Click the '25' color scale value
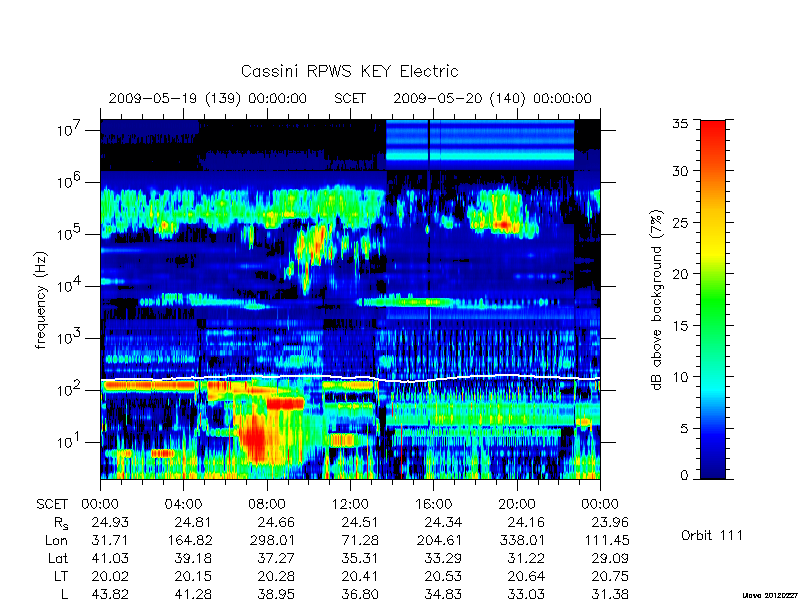The image size is (800, 600). click(x=680, y=222)
